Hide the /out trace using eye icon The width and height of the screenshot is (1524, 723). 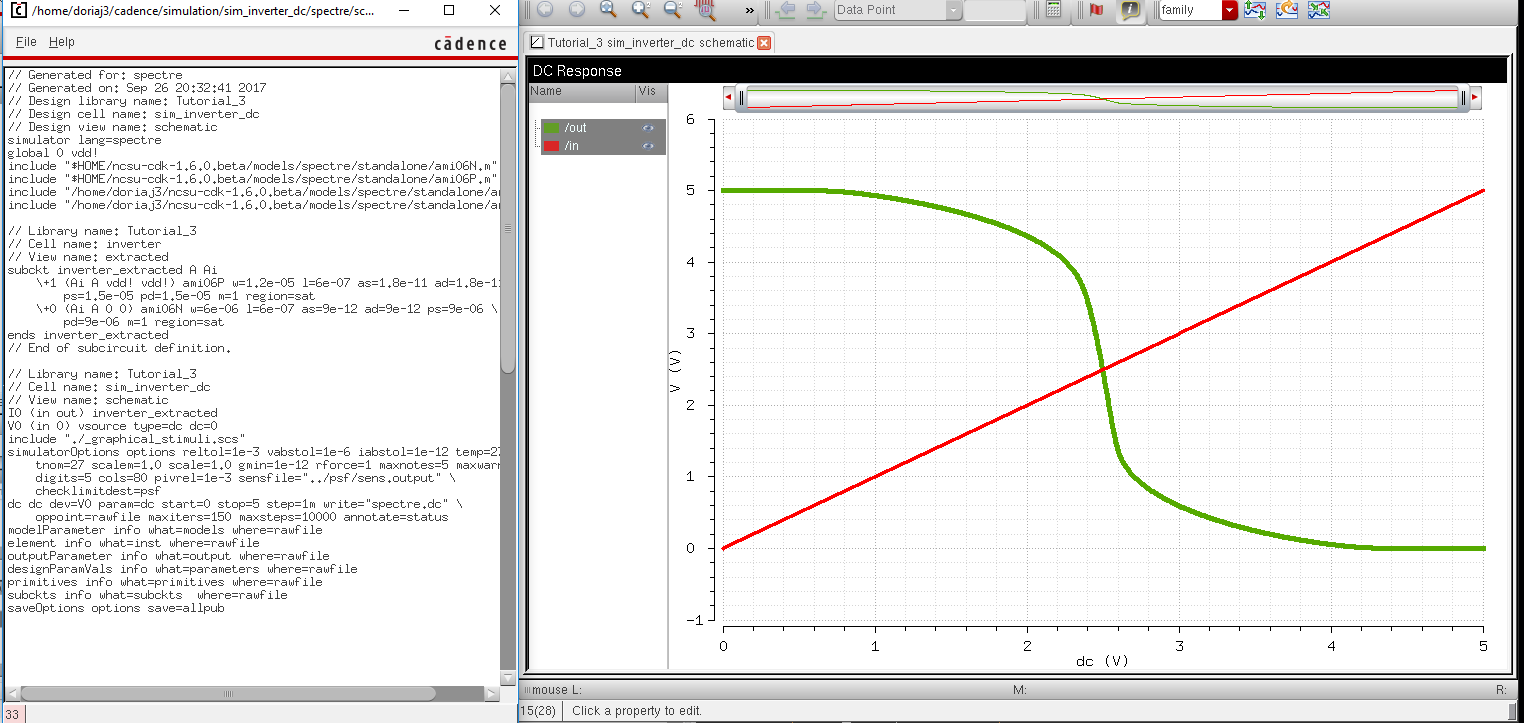coord(648,128)
